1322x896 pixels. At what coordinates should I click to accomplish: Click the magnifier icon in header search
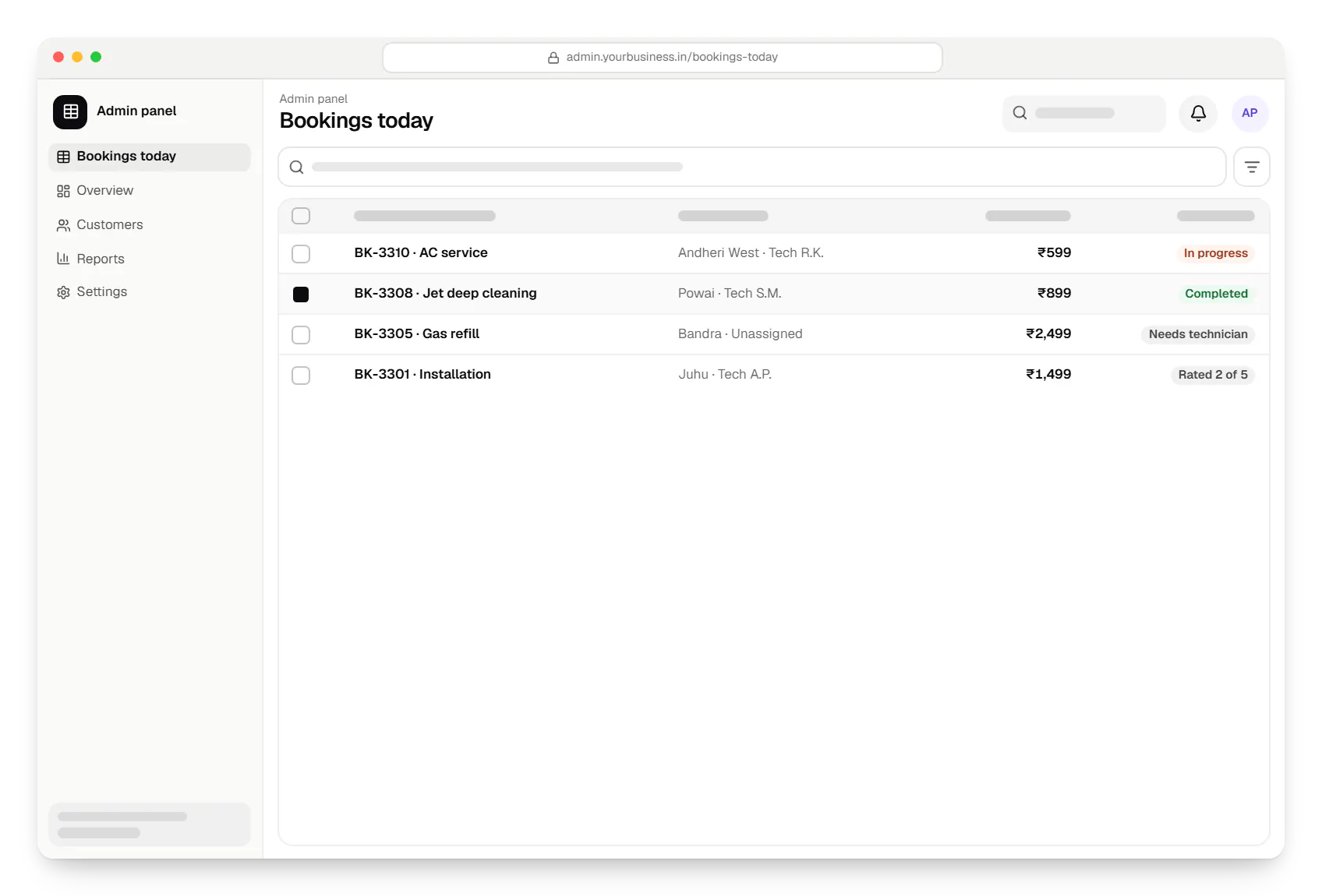[1020, 113]
